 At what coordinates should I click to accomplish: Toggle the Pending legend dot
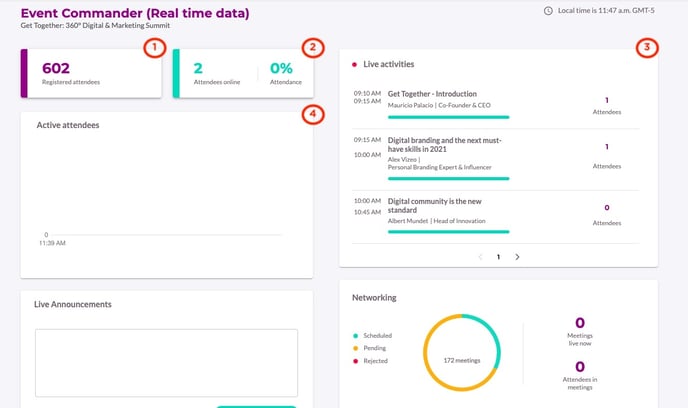point(356,348)
